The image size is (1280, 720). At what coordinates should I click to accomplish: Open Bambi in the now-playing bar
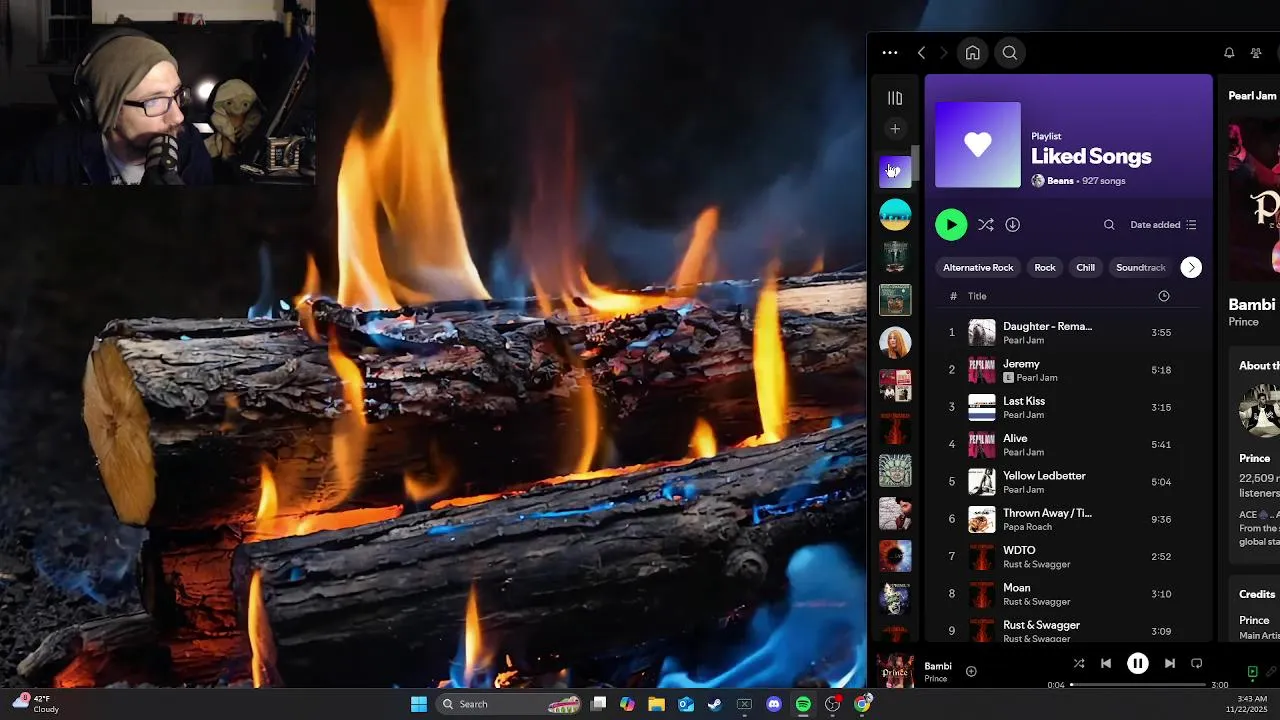pyautogui.click(x=938, y=666)
